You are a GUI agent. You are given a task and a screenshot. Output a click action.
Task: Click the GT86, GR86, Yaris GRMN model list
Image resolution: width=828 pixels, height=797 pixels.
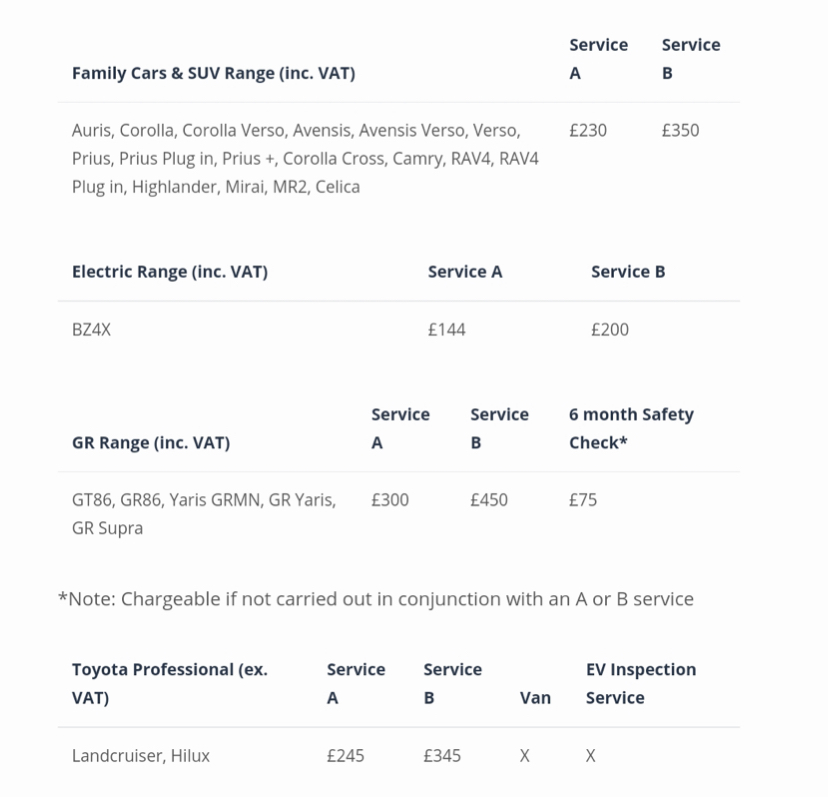[x=204, y=514]
